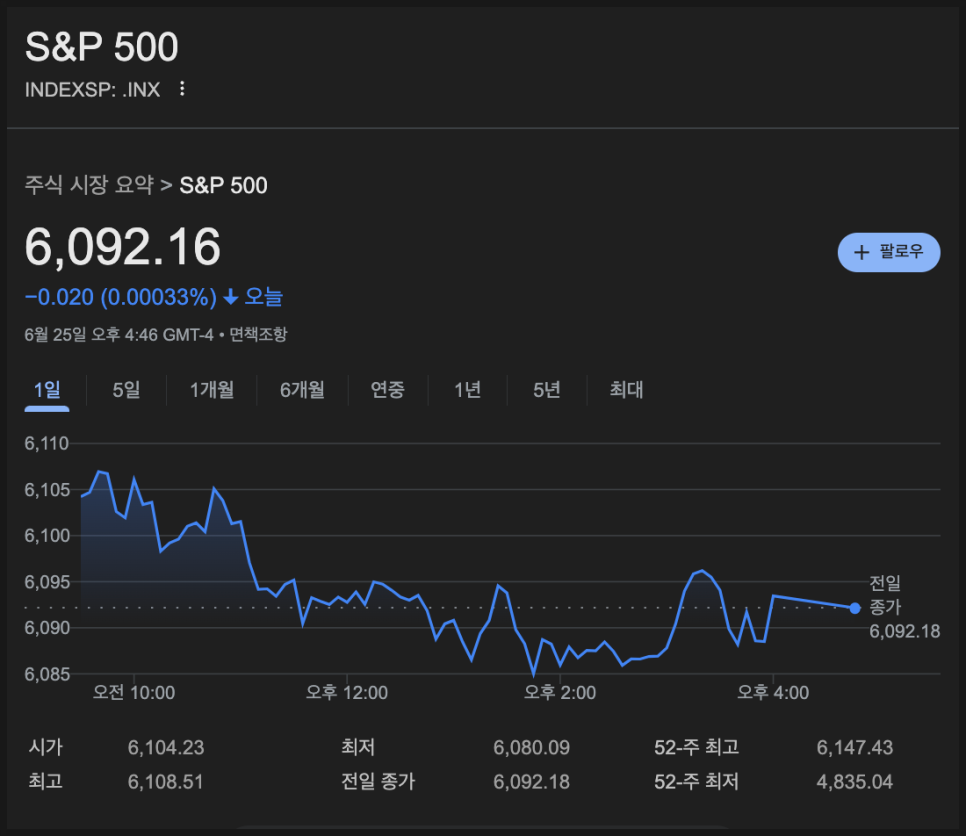966x836 pixels.
Task: Open the 주식 시장 요약 breadcrumb link
Action: point(89,185)
